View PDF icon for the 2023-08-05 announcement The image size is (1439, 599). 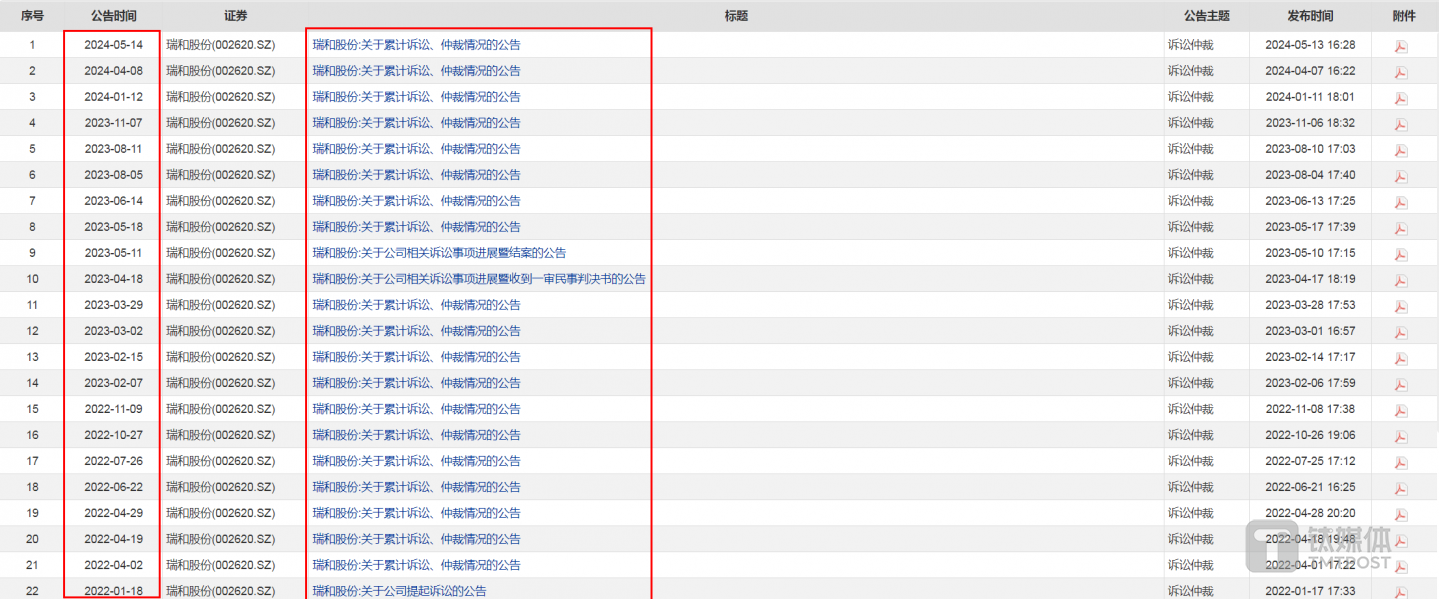[x=1401, y=176]
